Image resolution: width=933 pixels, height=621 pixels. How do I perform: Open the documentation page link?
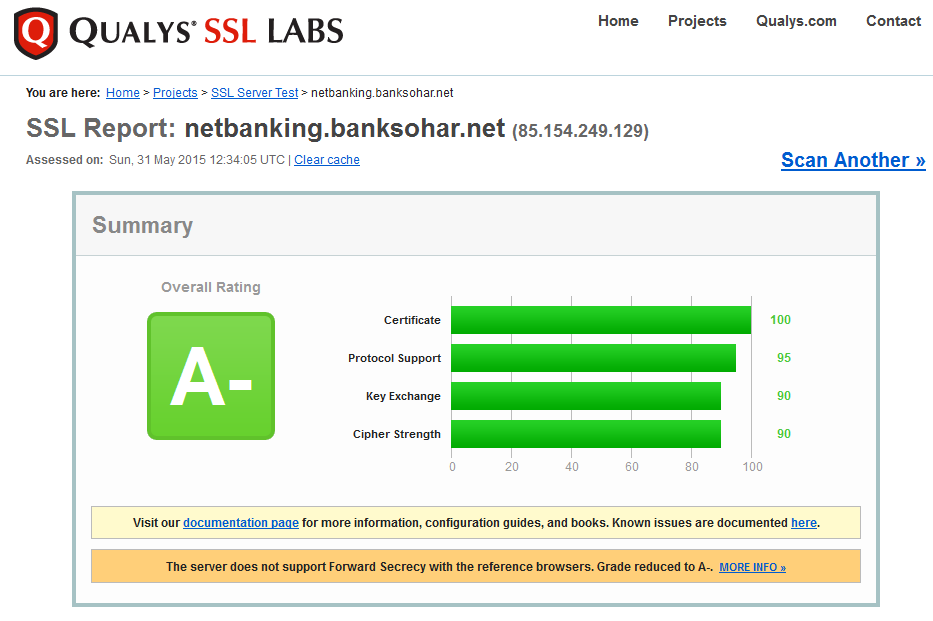pyautogui.click(x=241, y=523)
